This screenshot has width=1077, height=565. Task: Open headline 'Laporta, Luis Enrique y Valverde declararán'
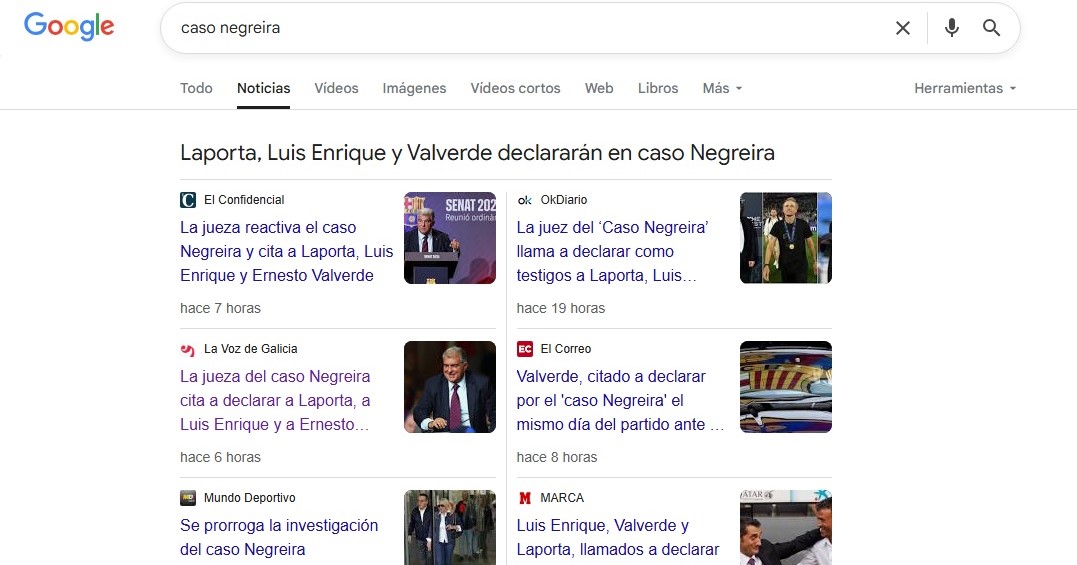(477, 152)
